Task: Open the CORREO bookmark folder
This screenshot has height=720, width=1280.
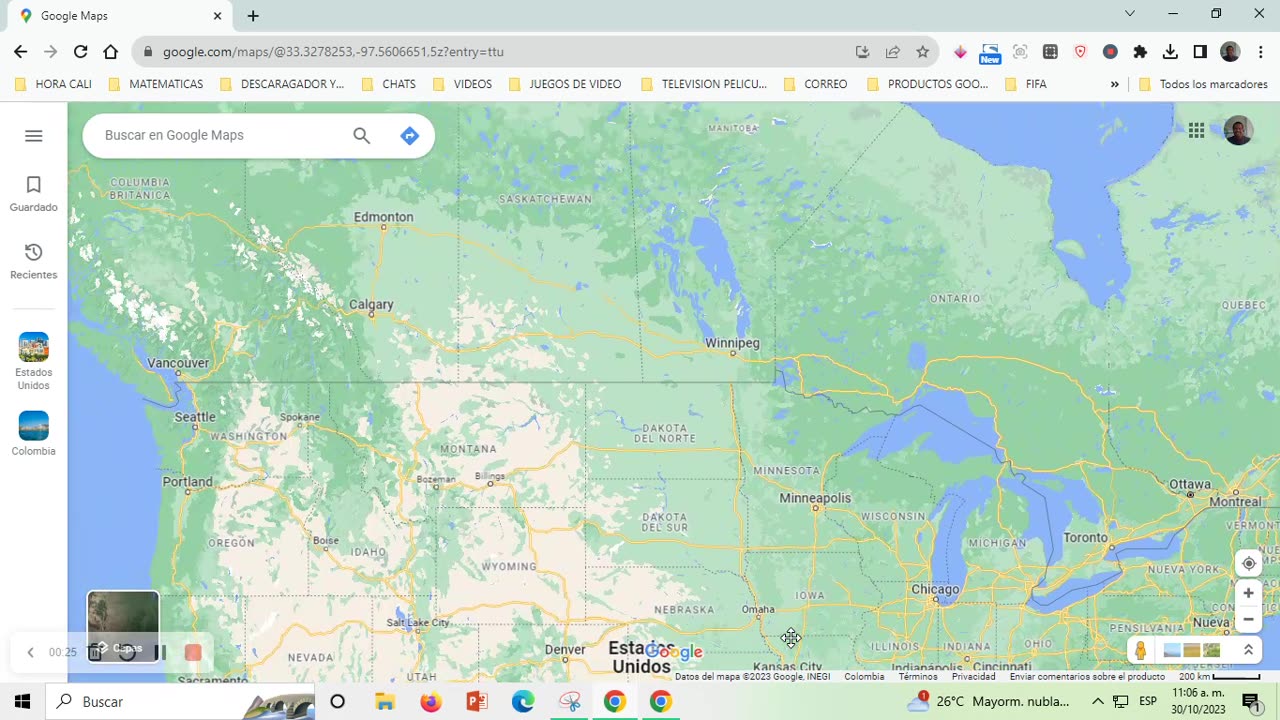Action: [x=816, y=84]
